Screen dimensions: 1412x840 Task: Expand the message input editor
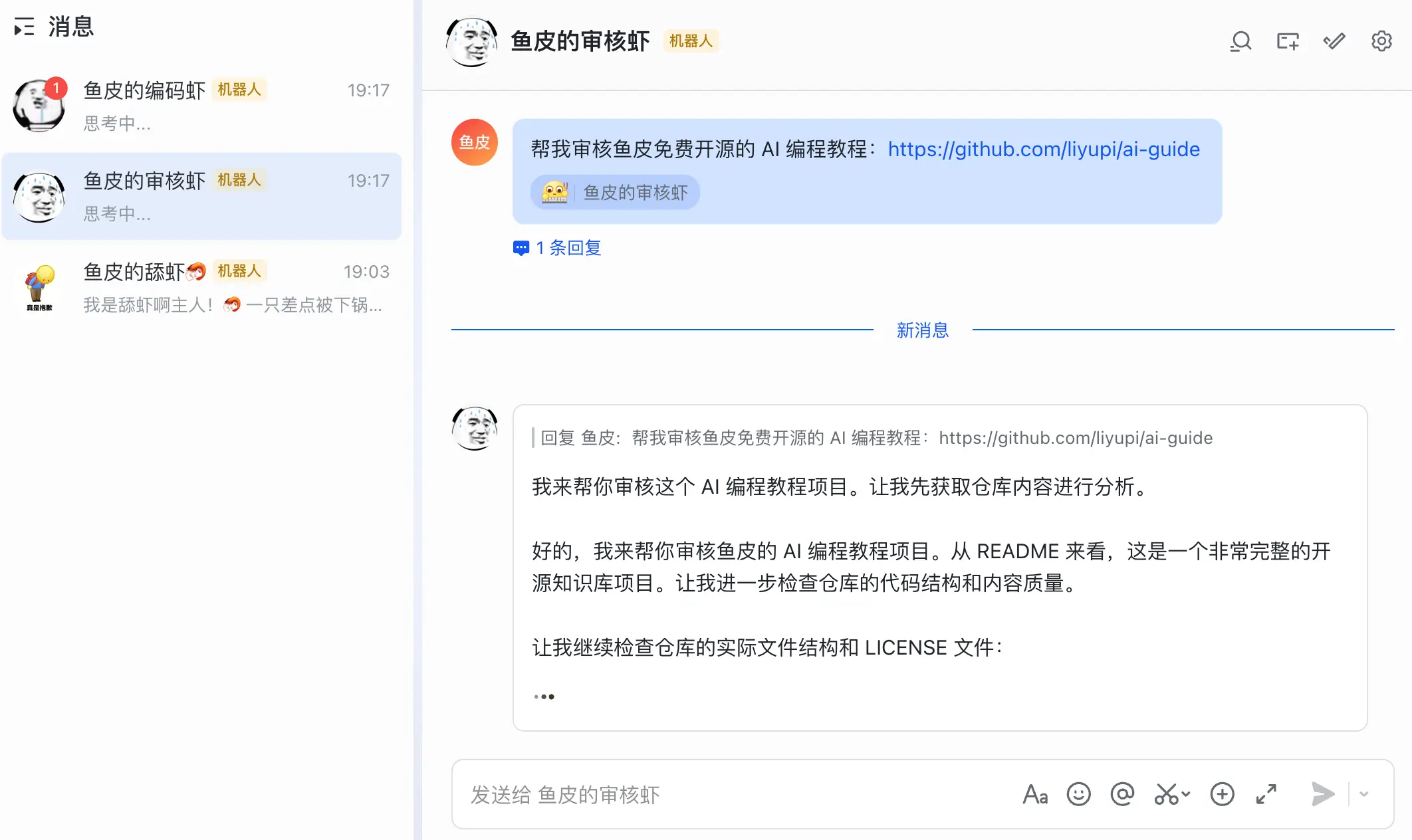tap(1266, 794)
